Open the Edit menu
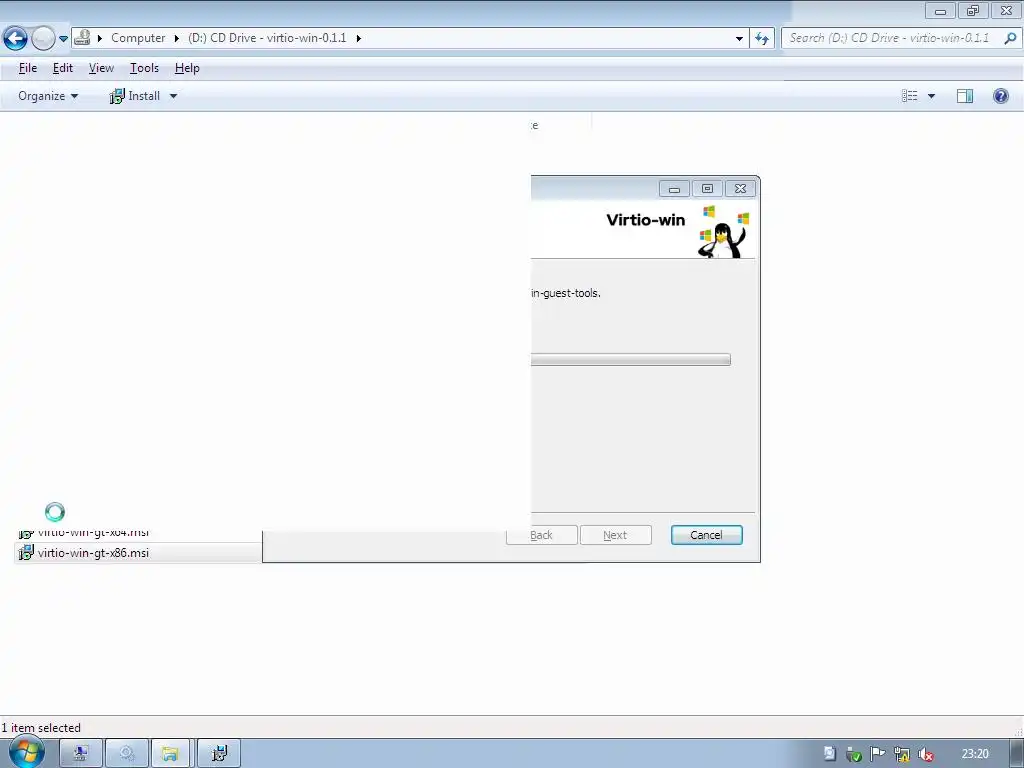 tap(63, 68)
